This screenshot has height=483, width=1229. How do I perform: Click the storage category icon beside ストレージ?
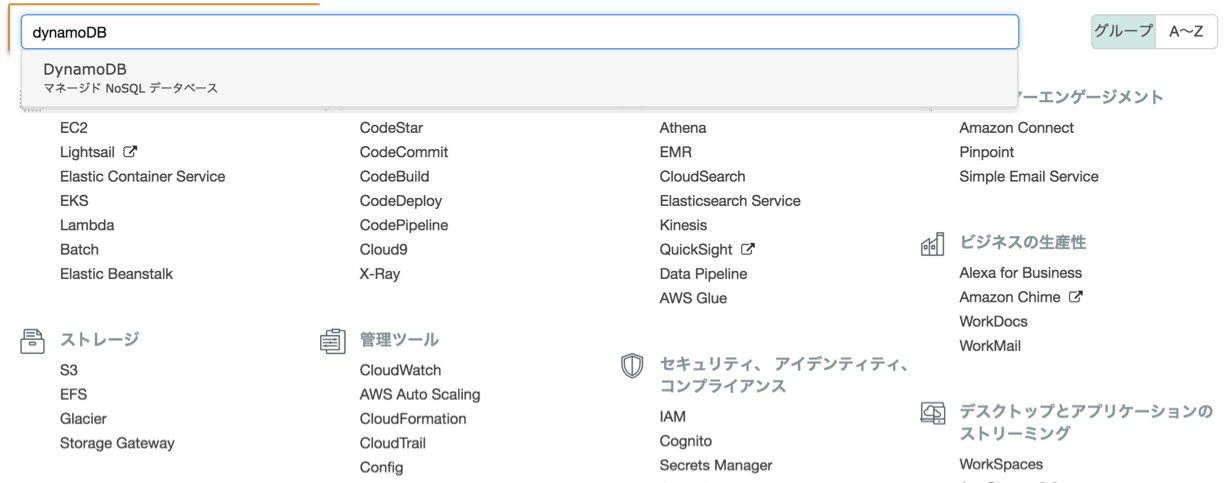32,340
